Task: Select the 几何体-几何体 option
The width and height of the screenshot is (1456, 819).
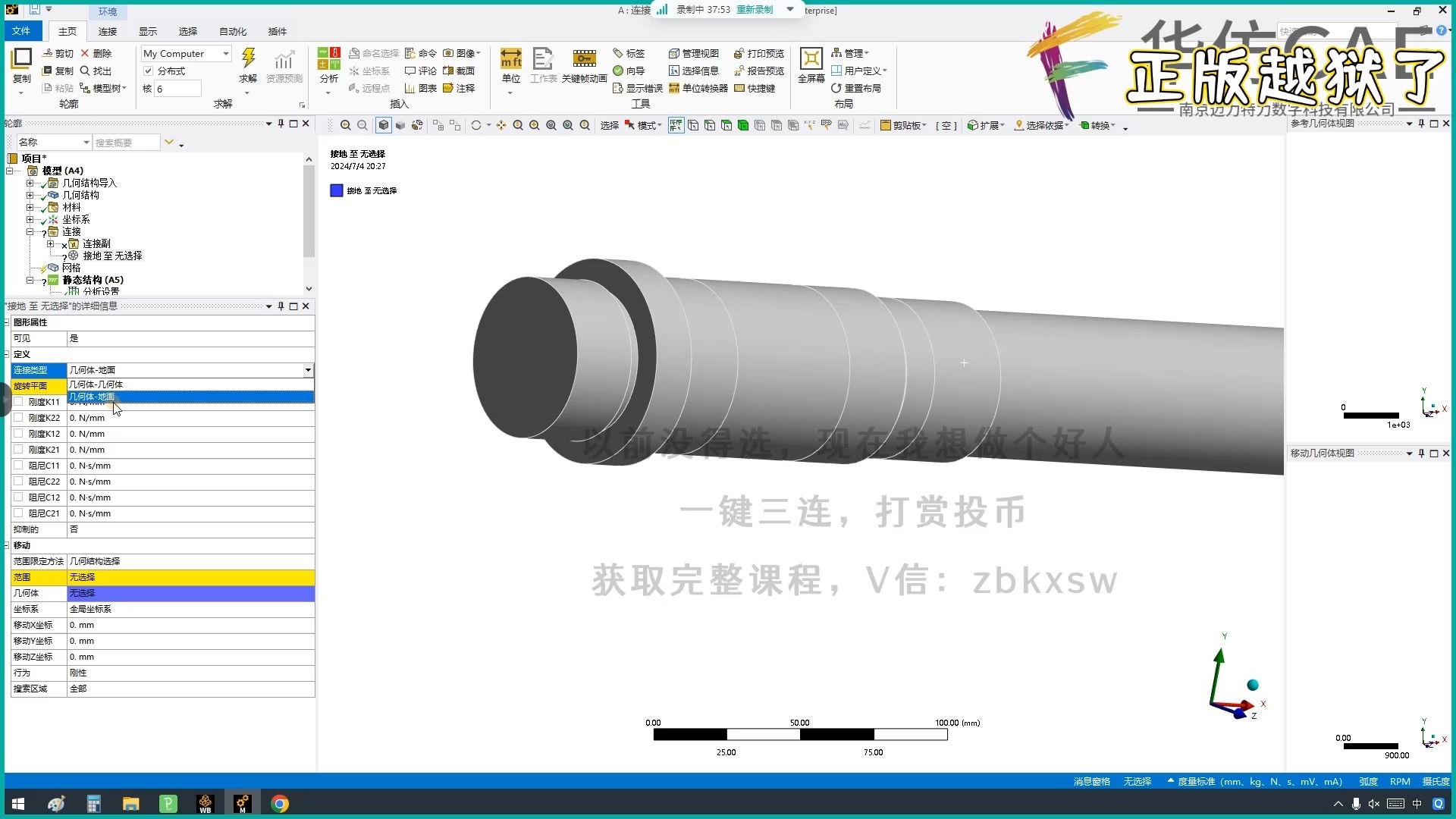Action: (x=97, y=384)
